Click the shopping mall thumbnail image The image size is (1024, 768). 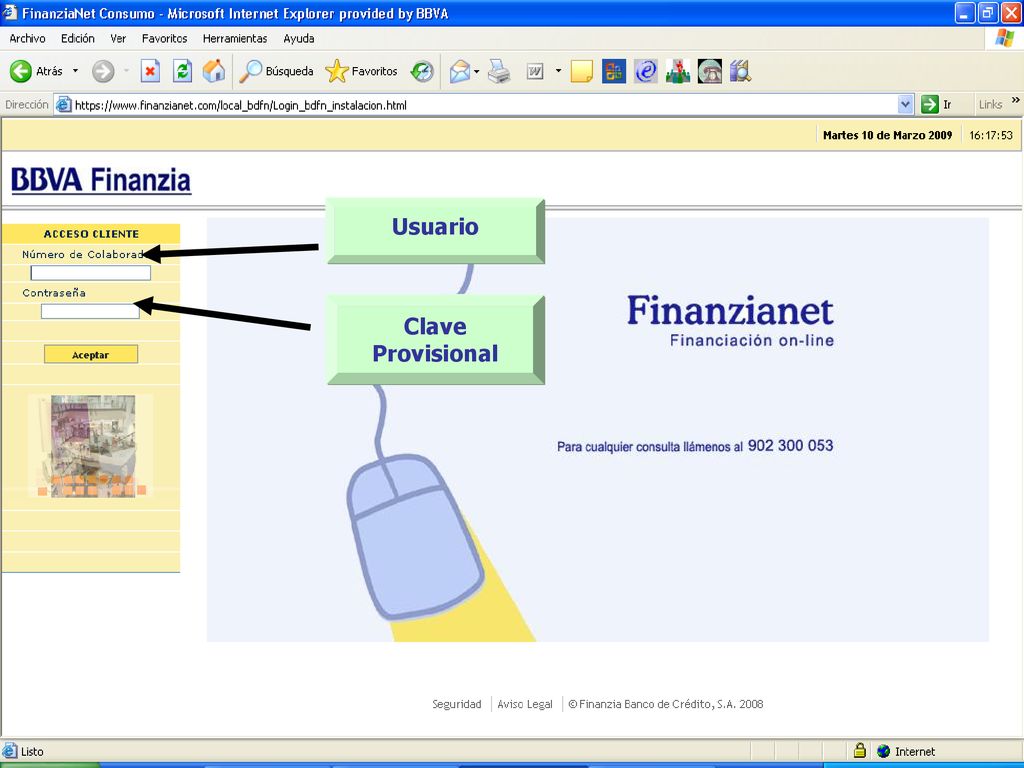(91, 446)
